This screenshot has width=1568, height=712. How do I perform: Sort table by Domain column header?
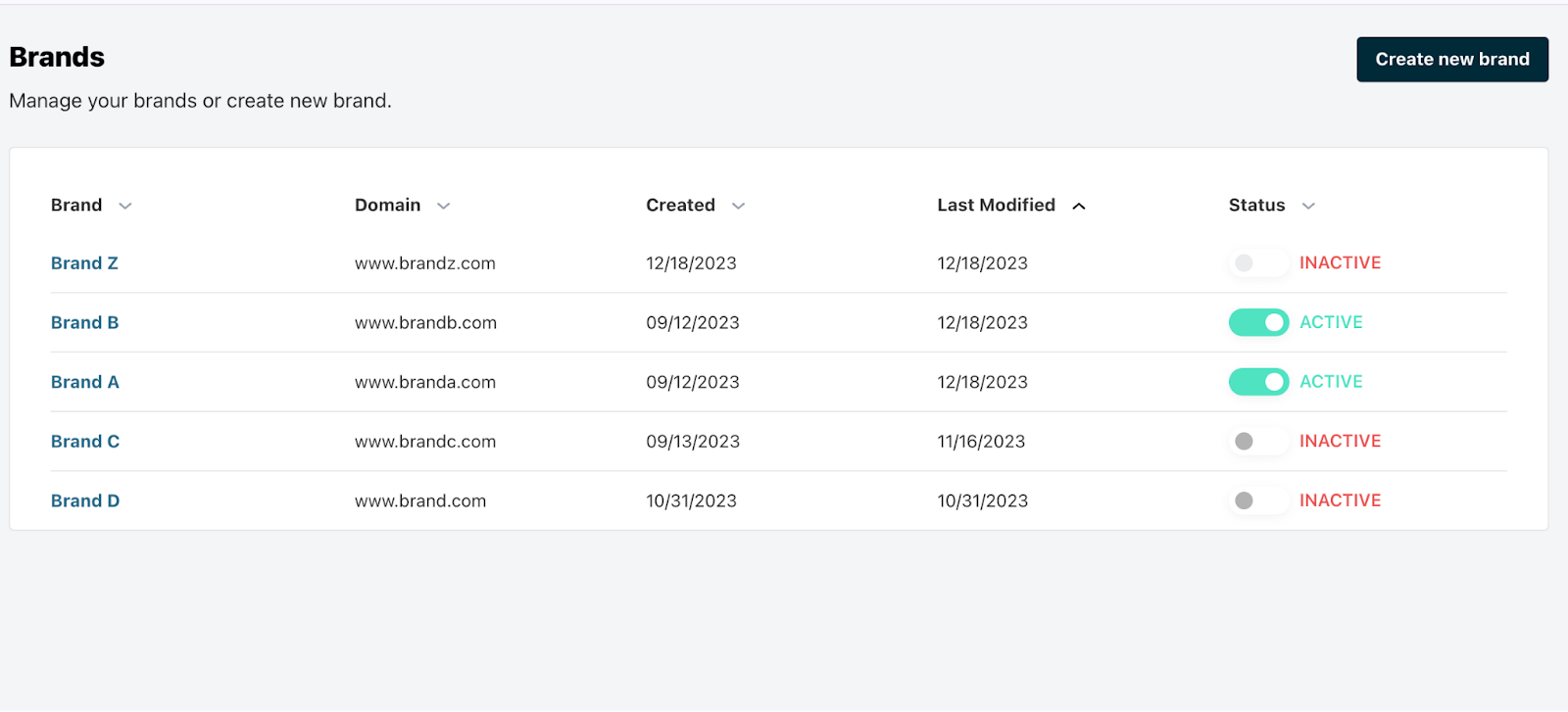(x=387, y=205)
